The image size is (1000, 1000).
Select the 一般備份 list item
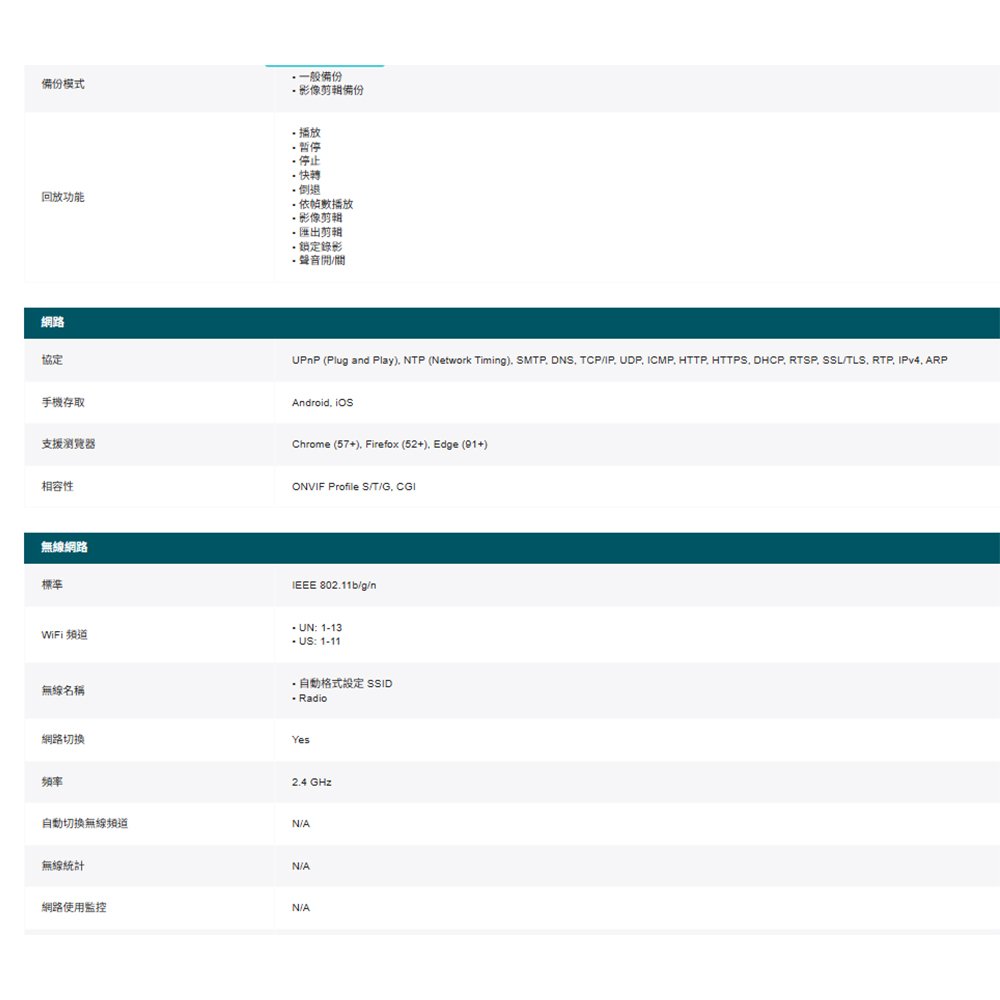click(320, 76)
